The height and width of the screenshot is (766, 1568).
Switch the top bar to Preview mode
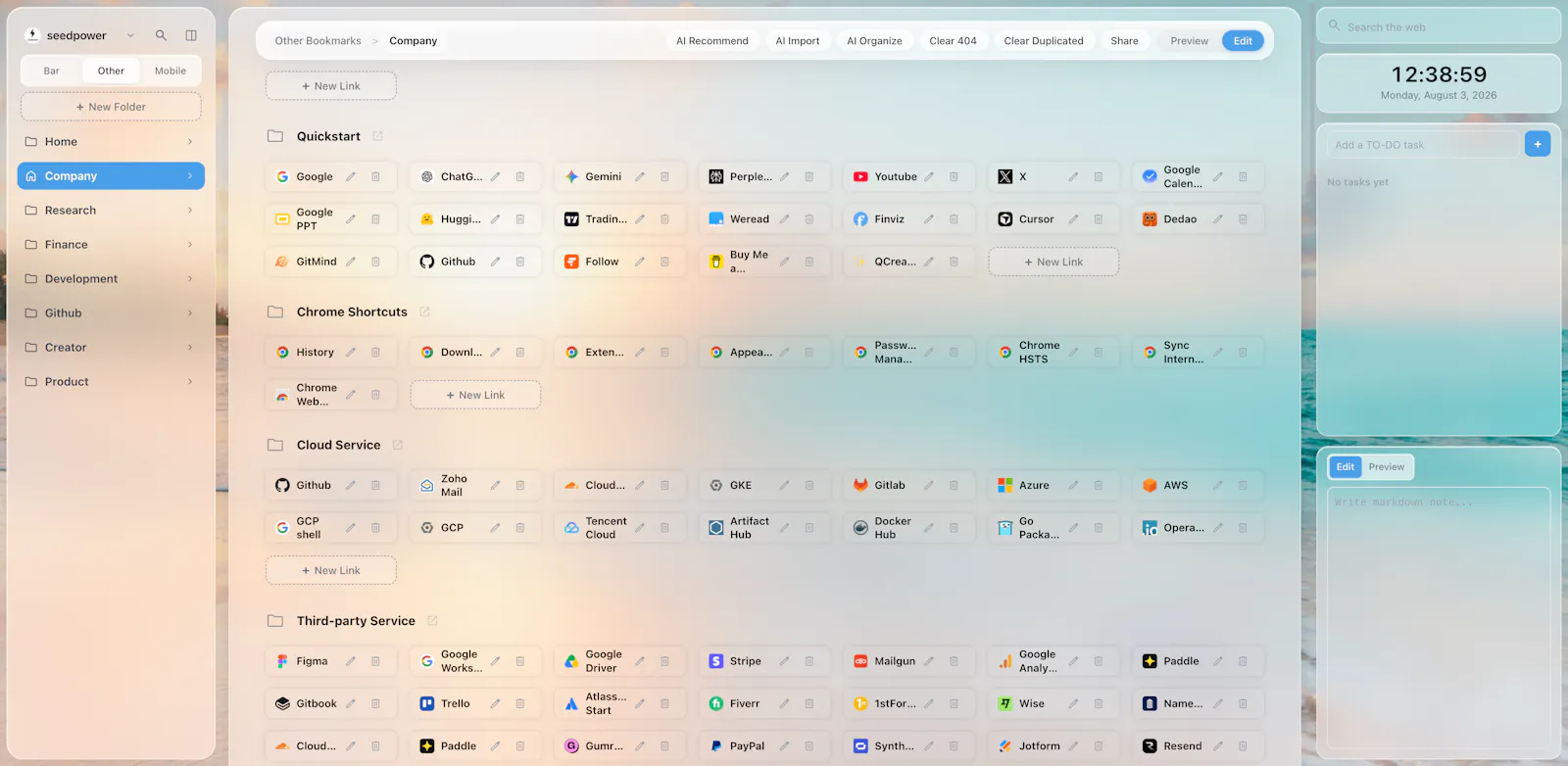[1190, 41]
